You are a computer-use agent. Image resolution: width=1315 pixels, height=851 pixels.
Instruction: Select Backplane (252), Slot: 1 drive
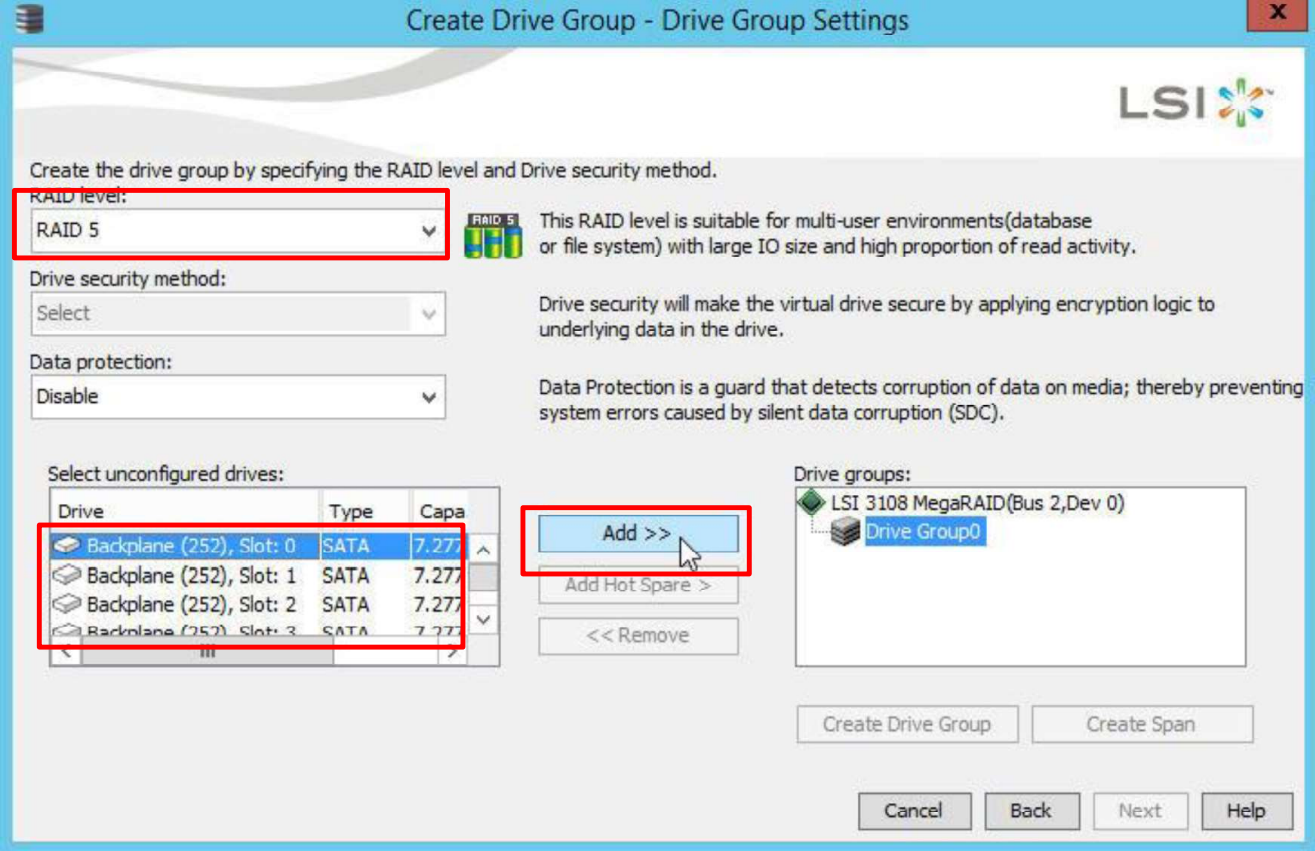point(191,575)
